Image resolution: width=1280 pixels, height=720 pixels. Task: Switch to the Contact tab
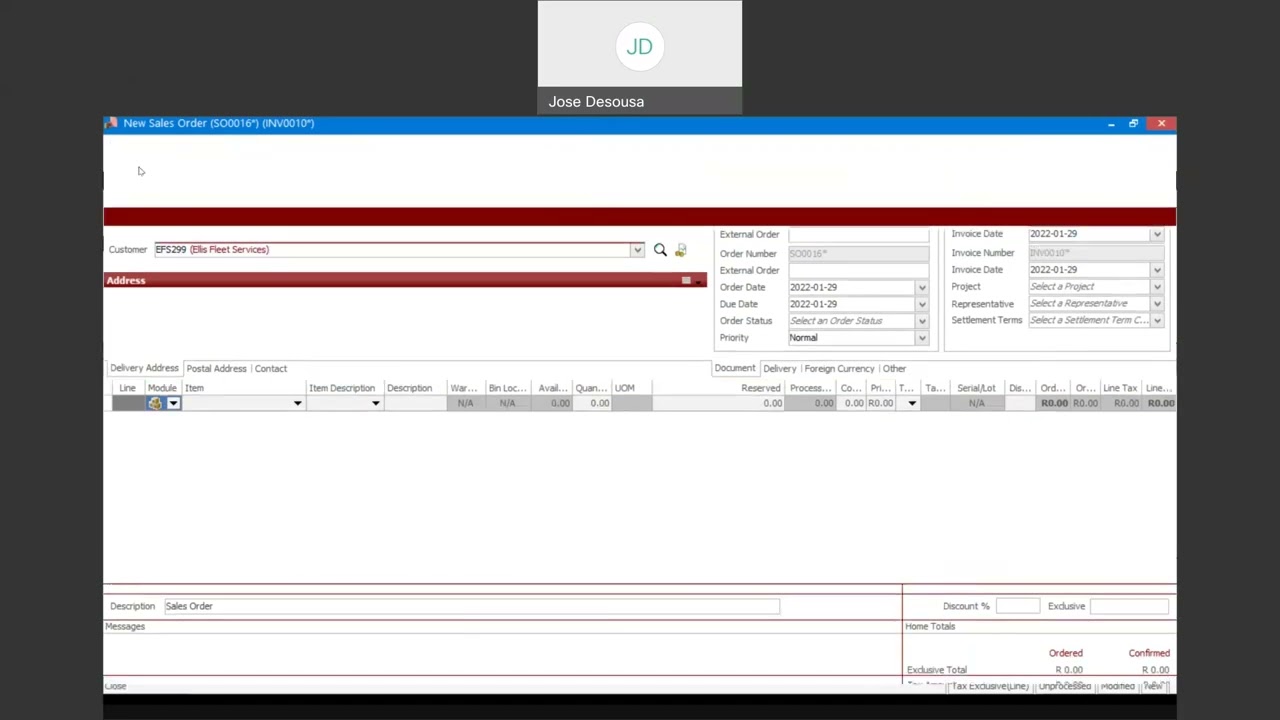point(270,368)
